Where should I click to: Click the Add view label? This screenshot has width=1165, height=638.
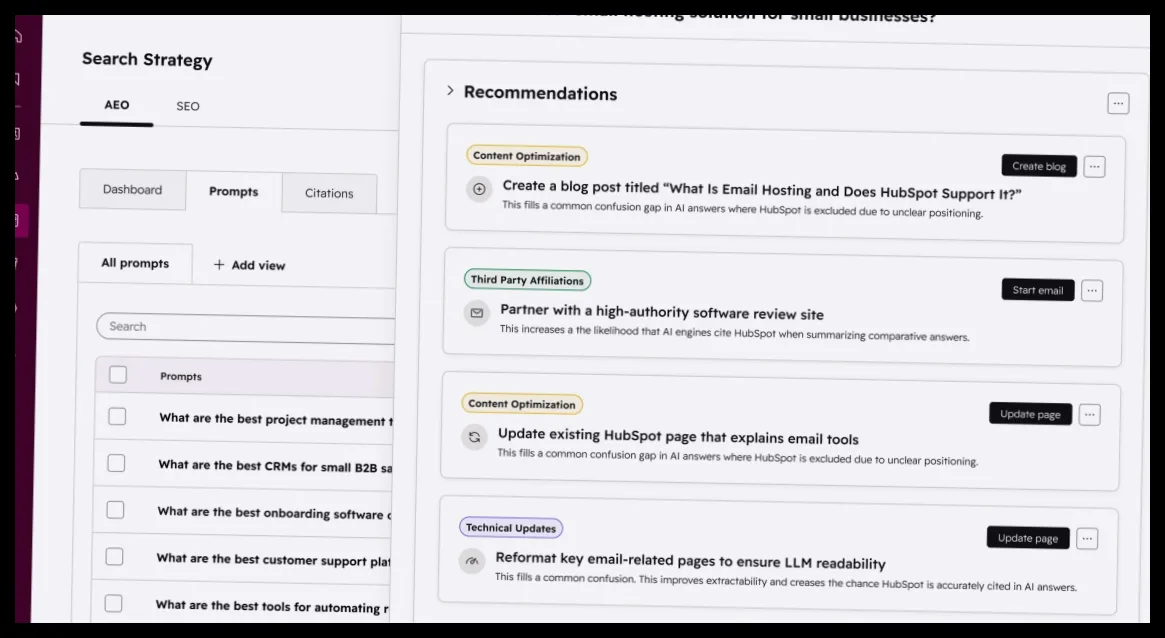pyautogui.click(x=258, y=265)
